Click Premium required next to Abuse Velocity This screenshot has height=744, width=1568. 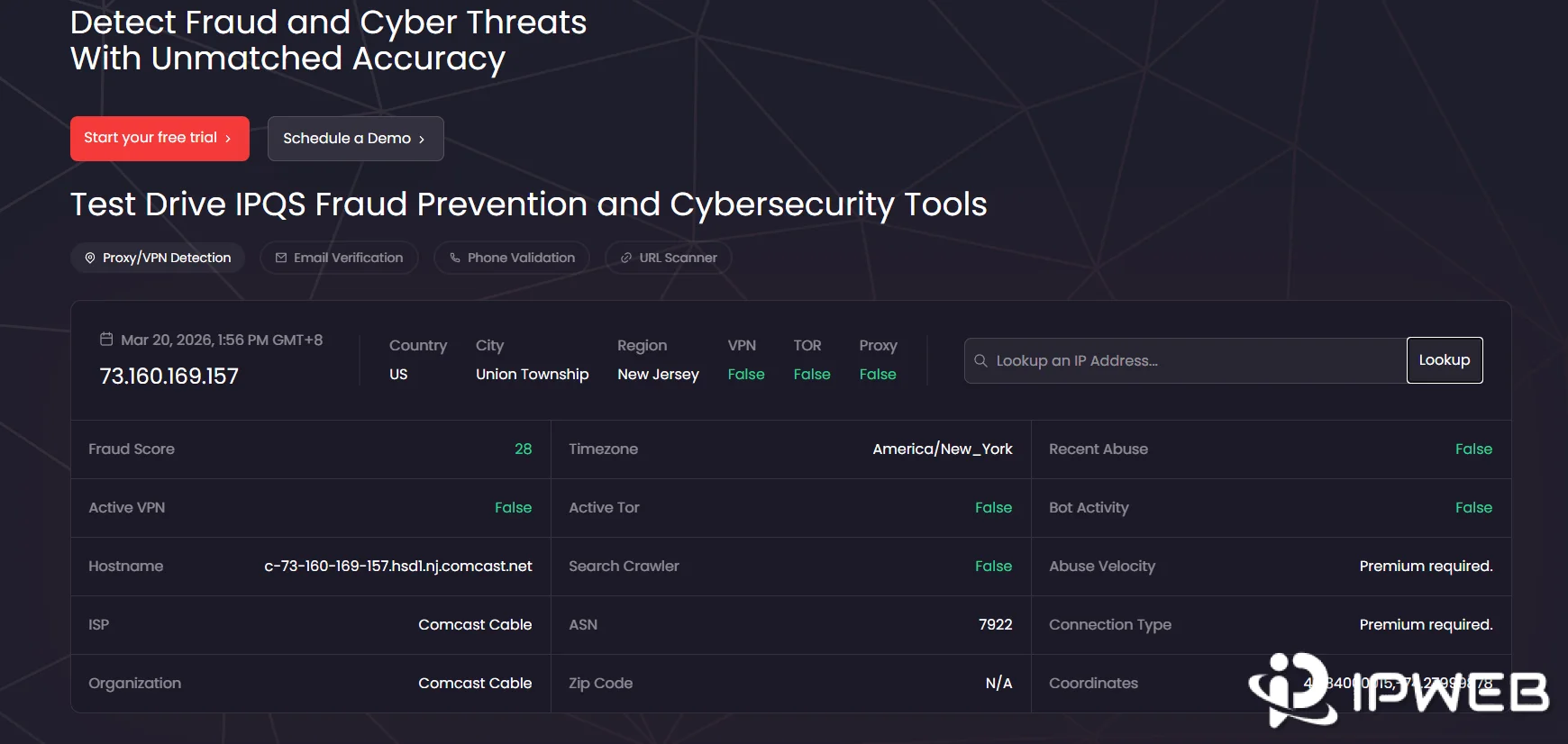(1426, 567)
